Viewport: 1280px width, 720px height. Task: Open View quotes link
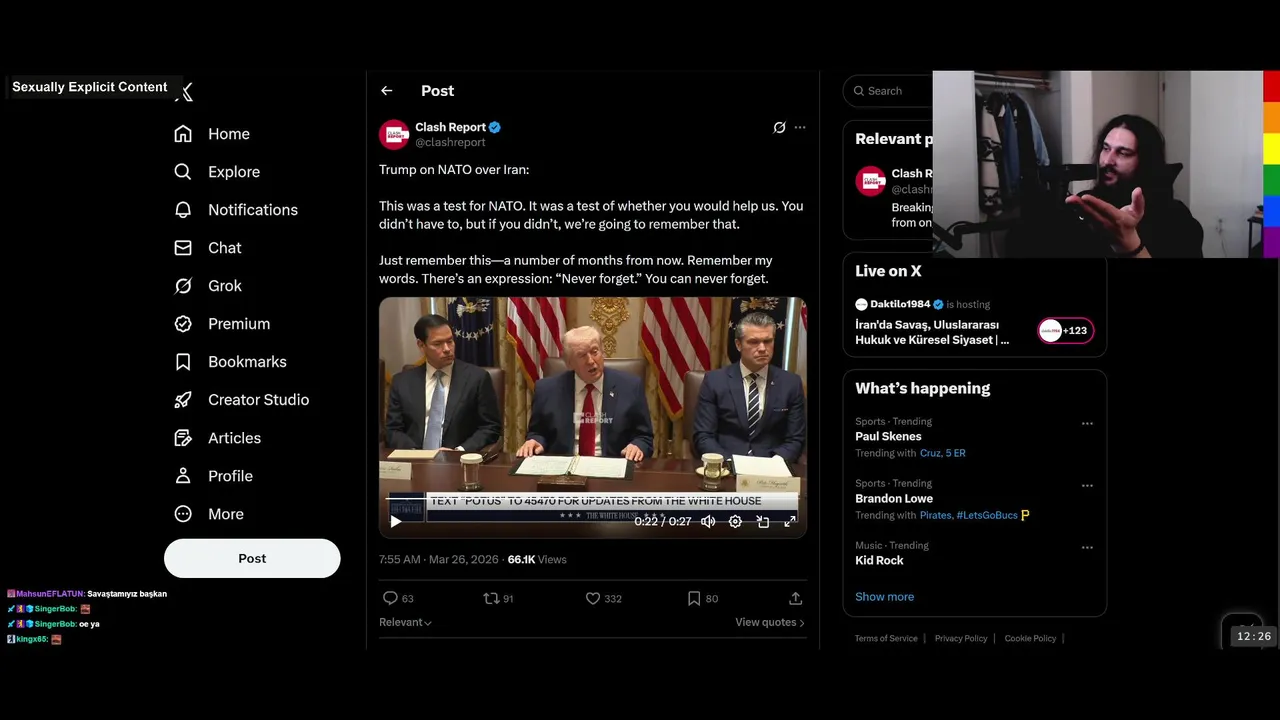769,622
